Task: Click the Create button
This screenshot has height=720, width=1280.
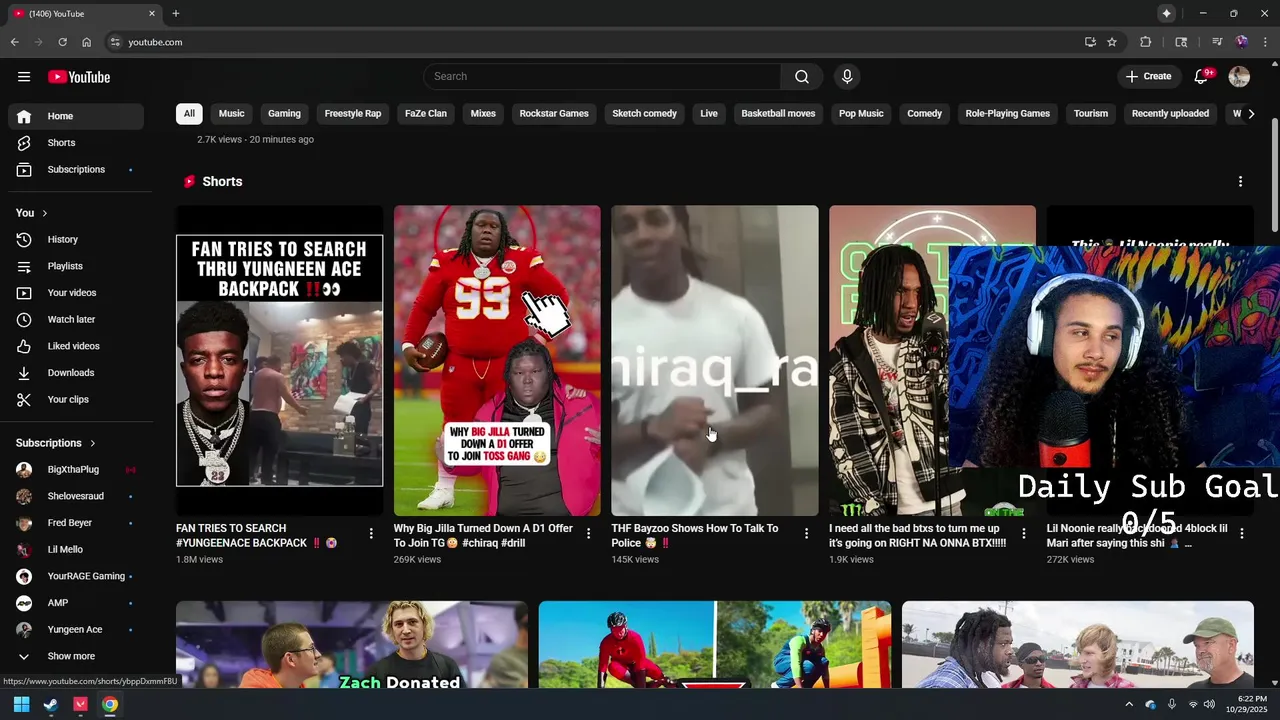Action: click(x=1148, y=77)
